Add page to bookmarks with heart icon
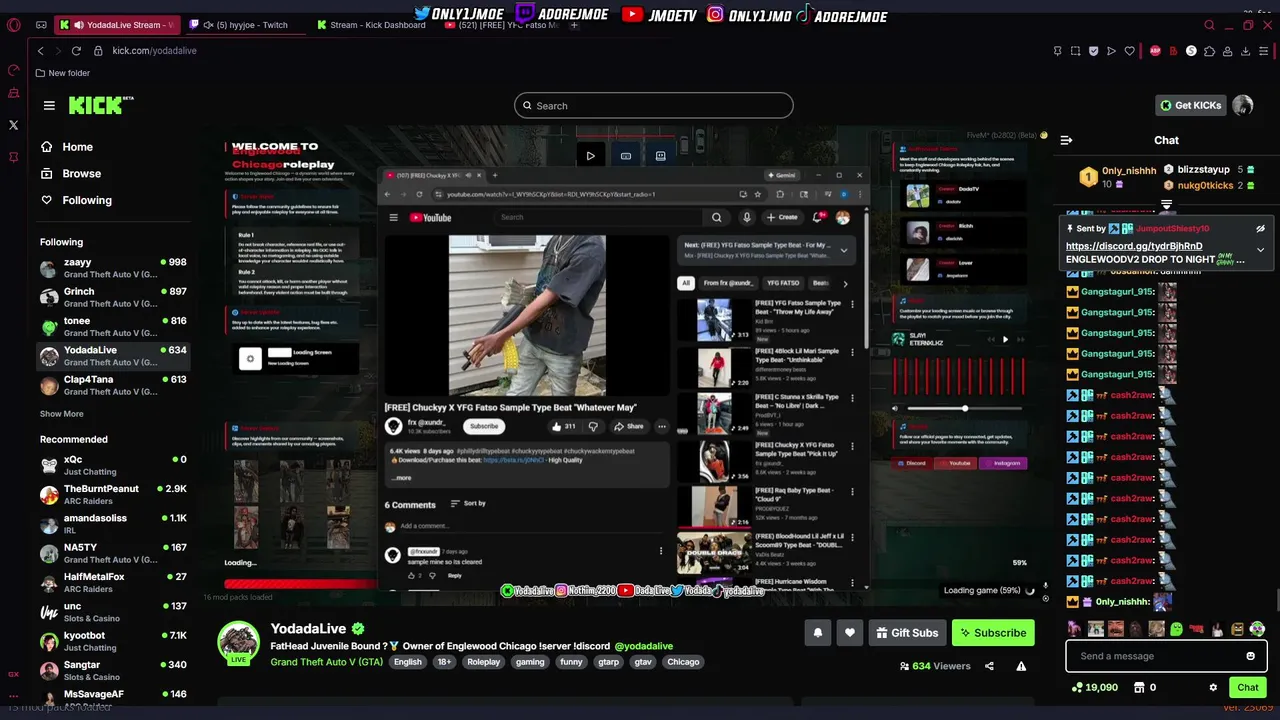Viewport: 1280px width, 720px height. click(1129, 51)
